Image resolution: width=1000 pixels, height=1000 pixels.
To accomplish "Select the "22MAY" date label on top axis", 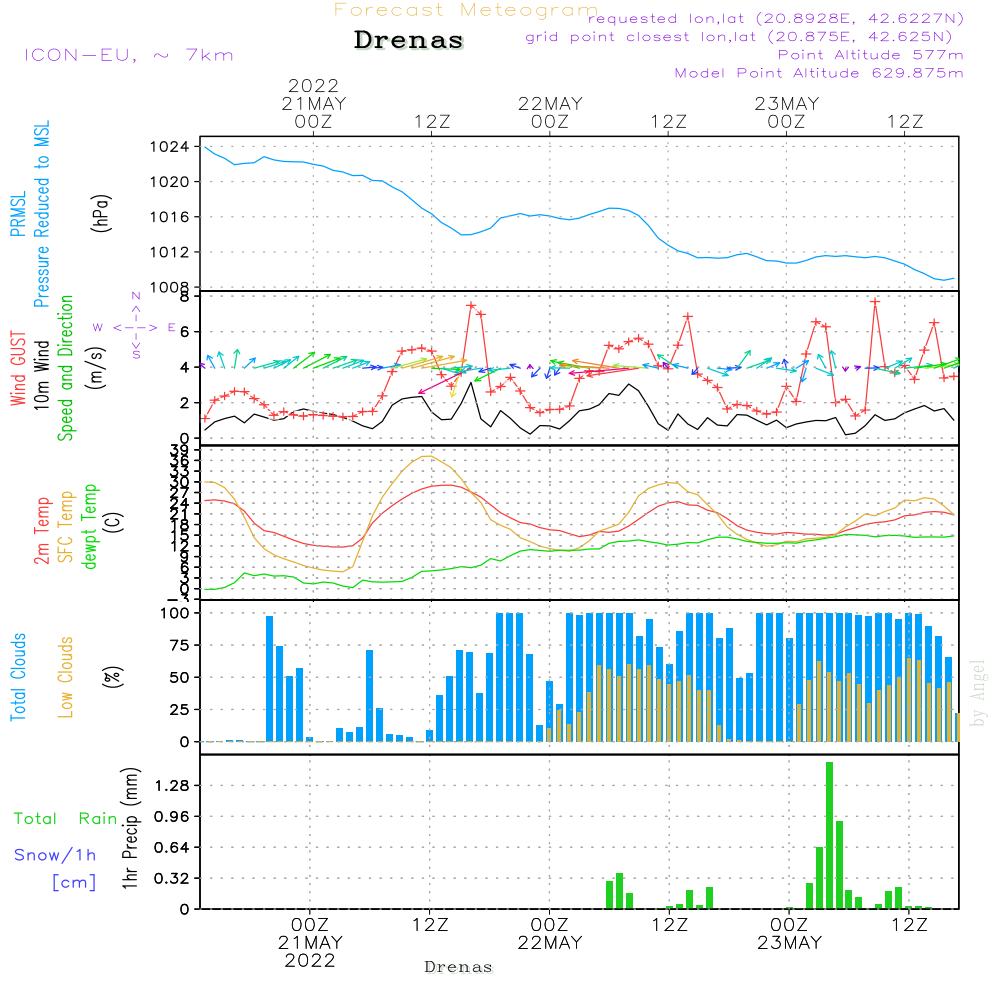I will click(550, 103).
